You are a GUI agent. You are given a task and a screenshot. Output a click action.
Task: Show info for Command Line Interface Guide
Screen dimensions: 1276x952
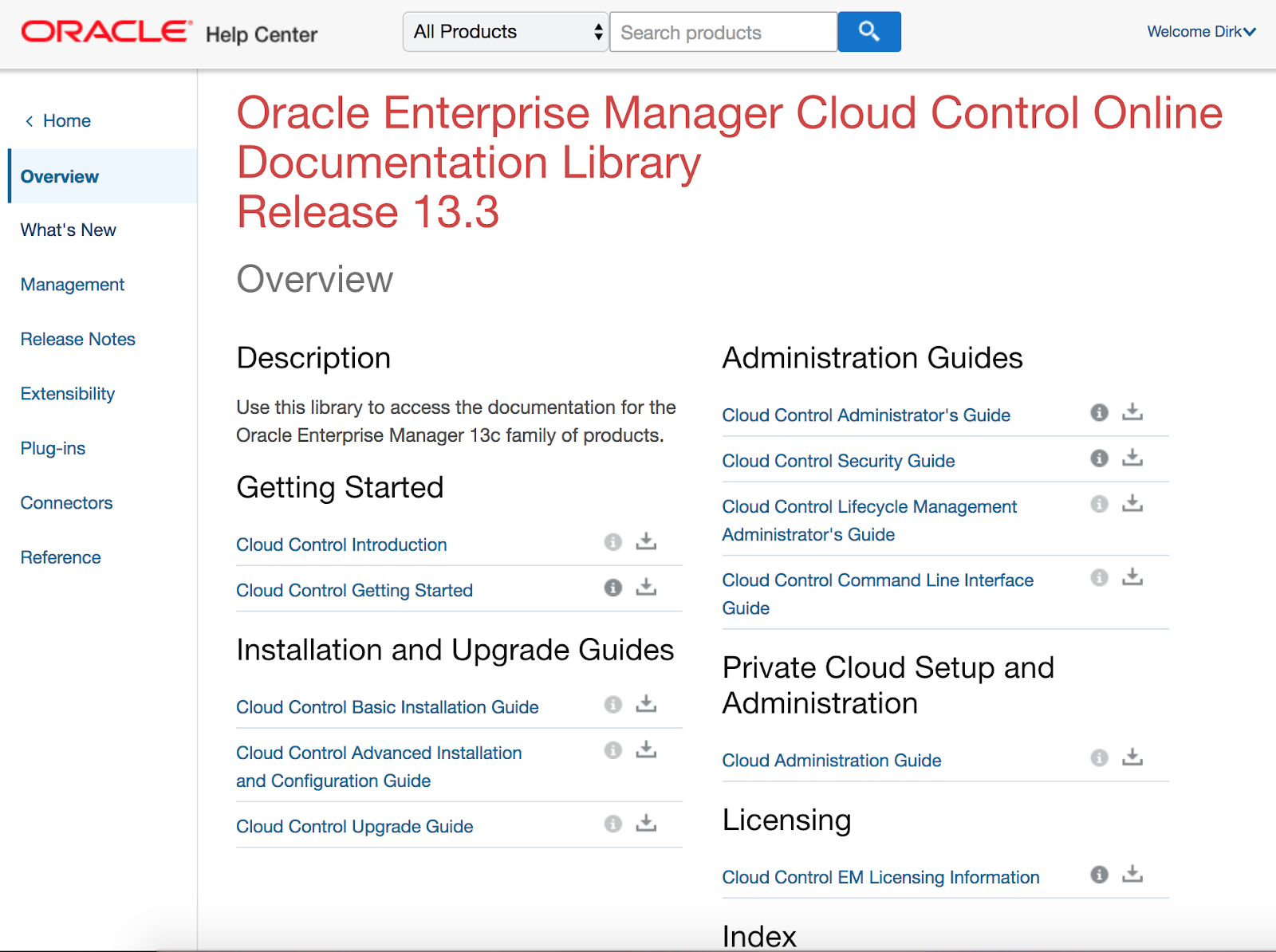[x=1099, y=577]
